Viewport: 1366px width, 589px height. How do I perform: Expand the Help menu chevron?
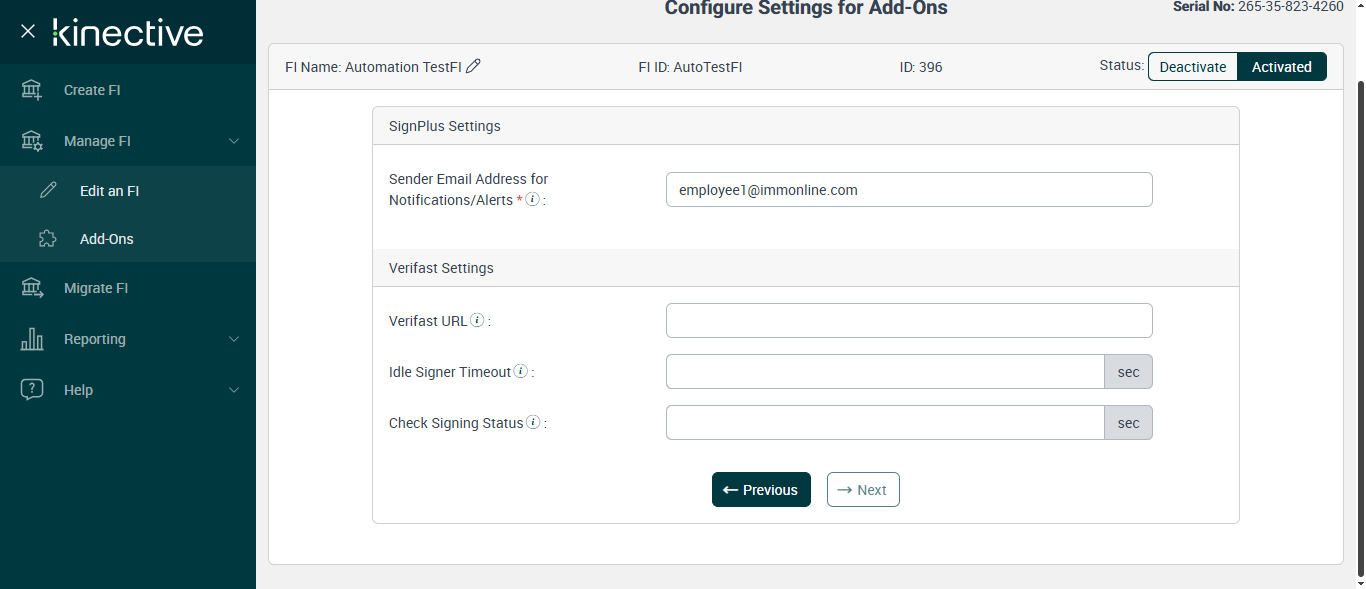click(x=234, y=390)
